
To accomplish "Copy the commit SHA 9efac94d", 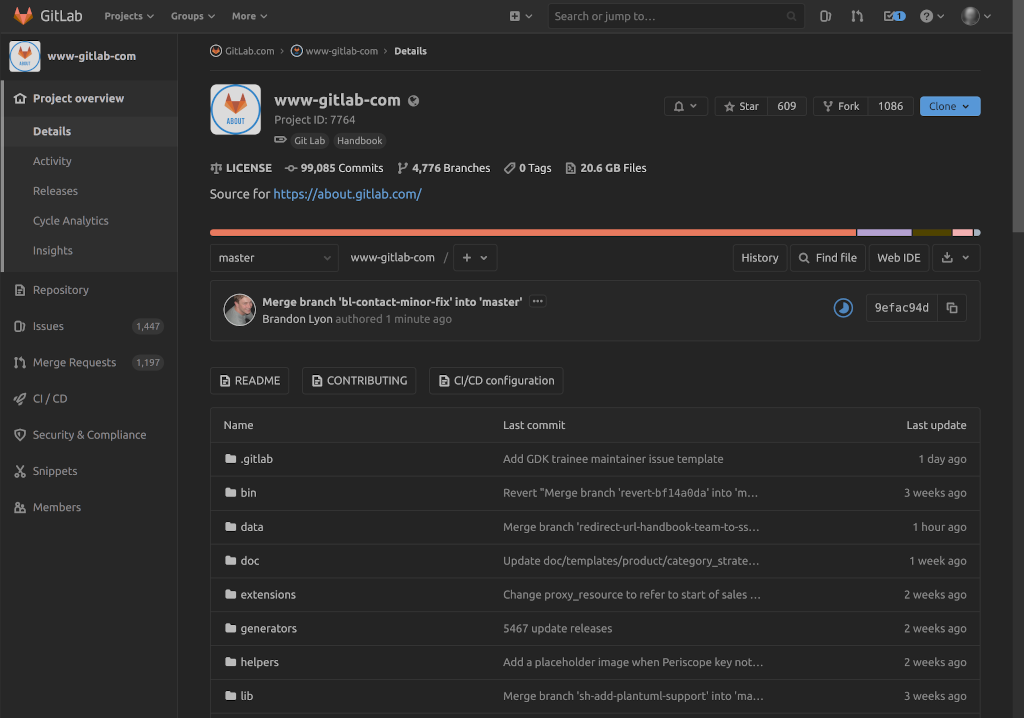I will click(951, 307).
